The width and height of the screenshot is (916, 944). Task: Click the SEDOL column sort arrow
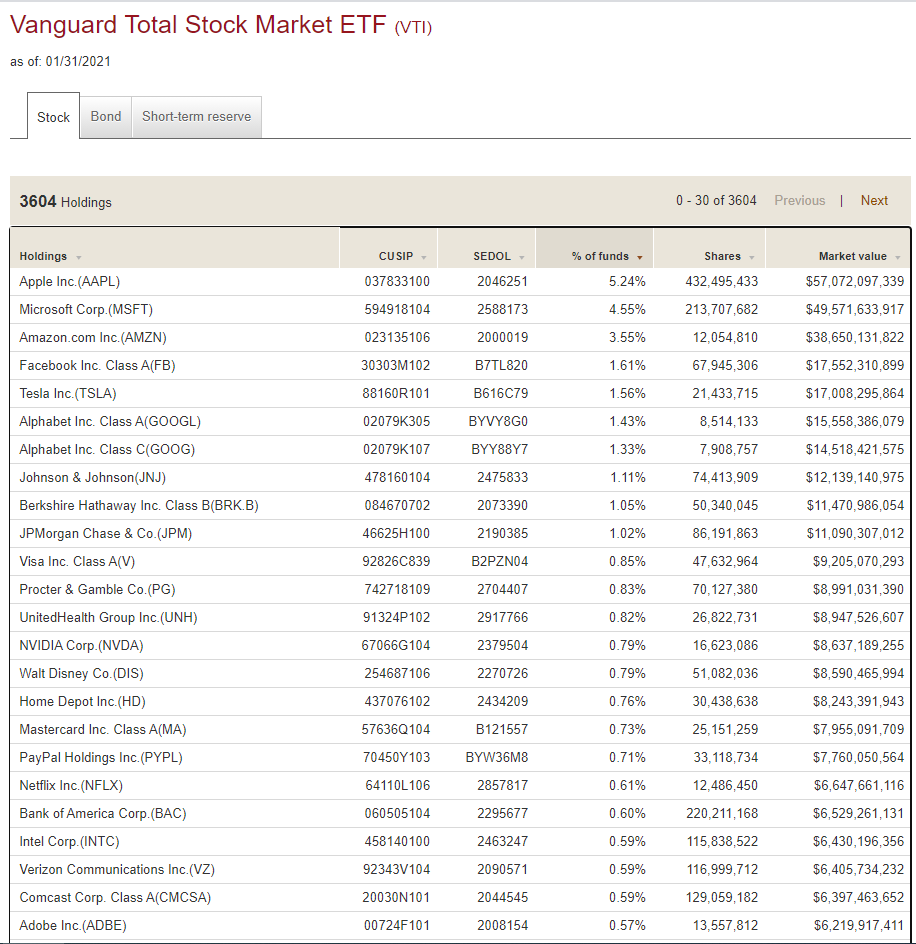pyautogui.click(x=522, y=258)
